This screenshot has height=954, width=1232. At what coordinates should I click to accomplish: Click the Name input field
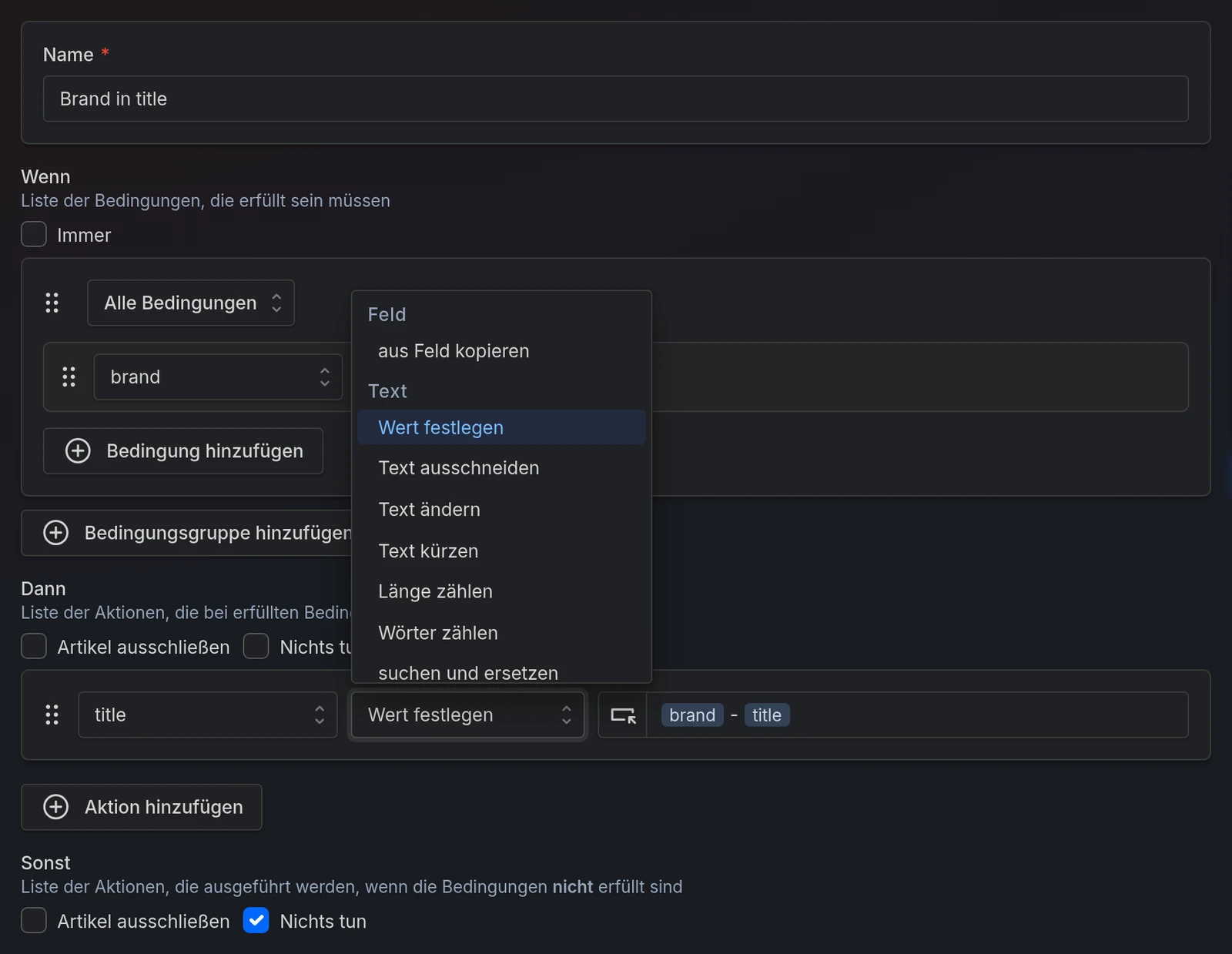[616, 99]
